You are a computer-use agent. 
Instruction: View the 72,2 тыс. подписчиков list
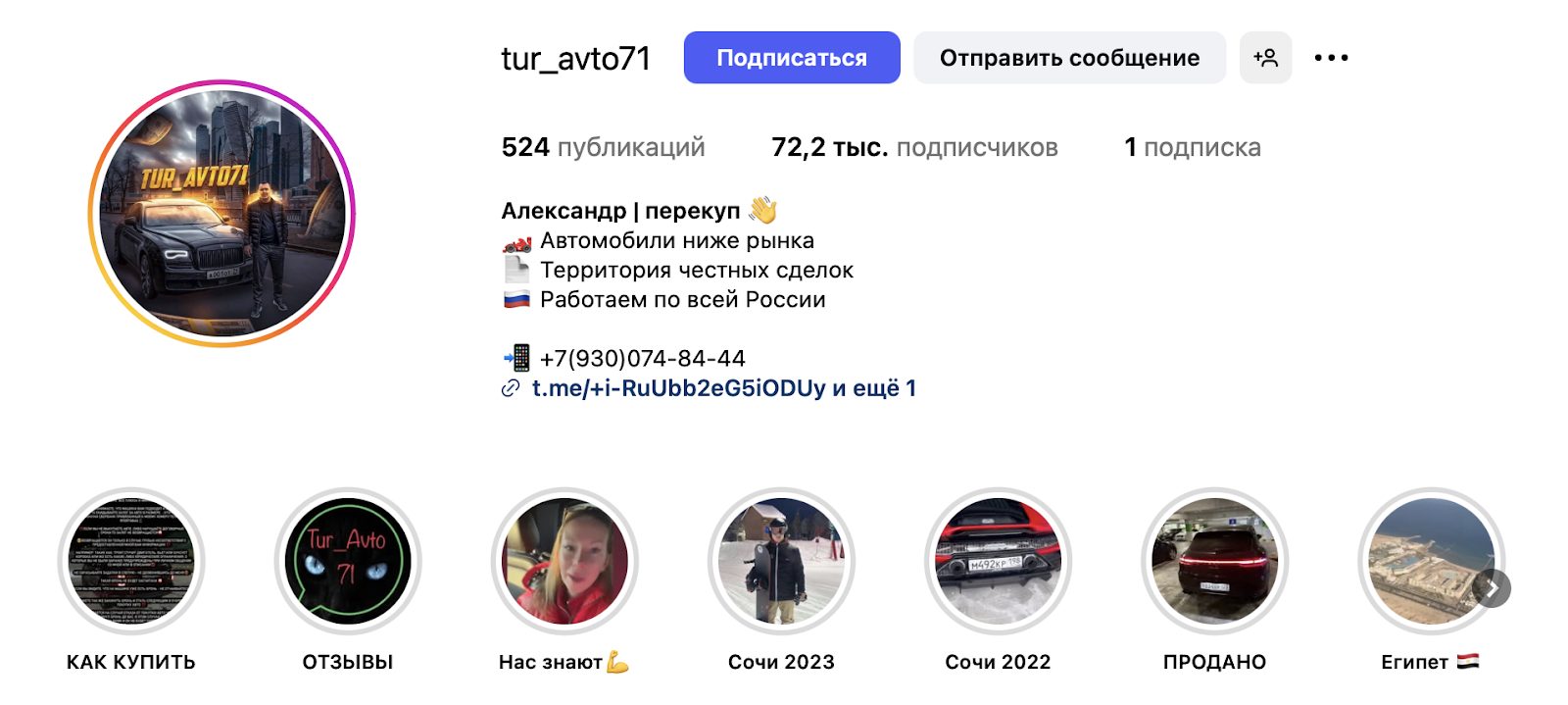pyautogui.click(x=914, y=147)
